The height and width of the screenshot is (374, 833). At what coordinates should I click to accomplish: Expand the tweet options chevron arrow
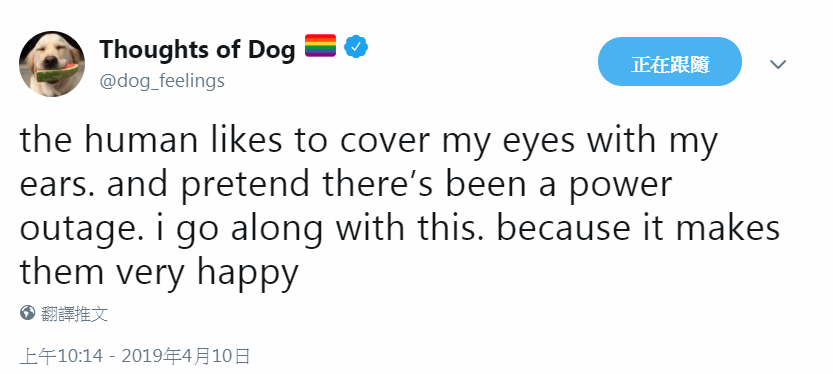point(778,64)
